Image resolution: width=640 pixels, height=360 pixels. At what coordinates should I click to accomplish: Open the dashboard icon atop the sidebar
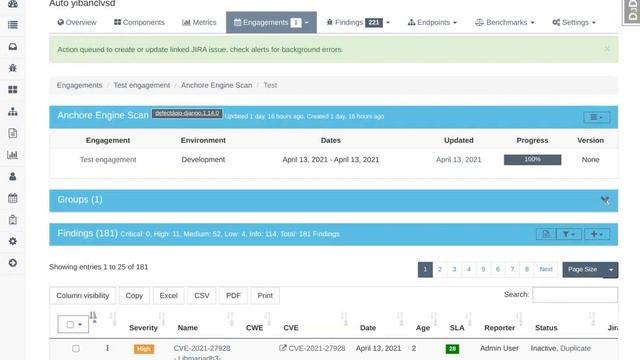point(13,4)
